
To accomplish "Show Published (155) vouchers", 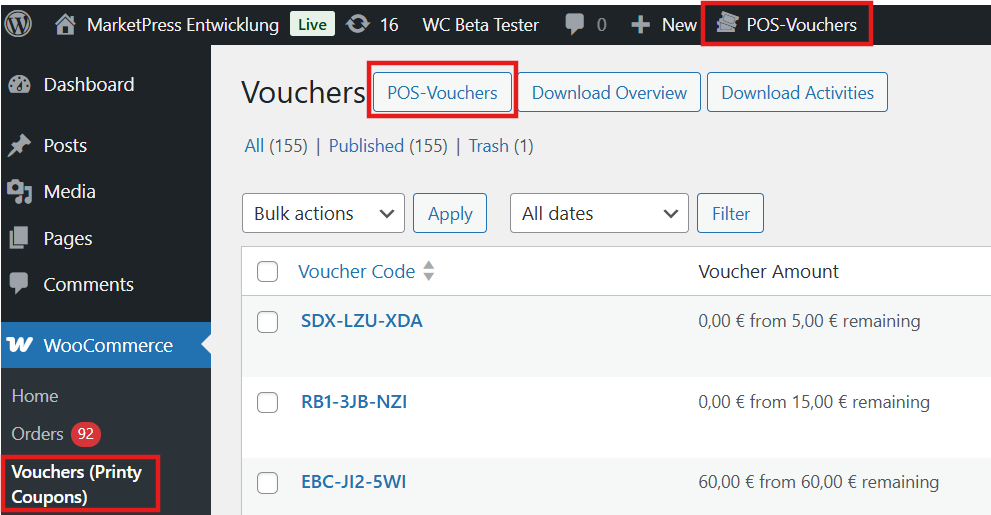I will point(388,146).
